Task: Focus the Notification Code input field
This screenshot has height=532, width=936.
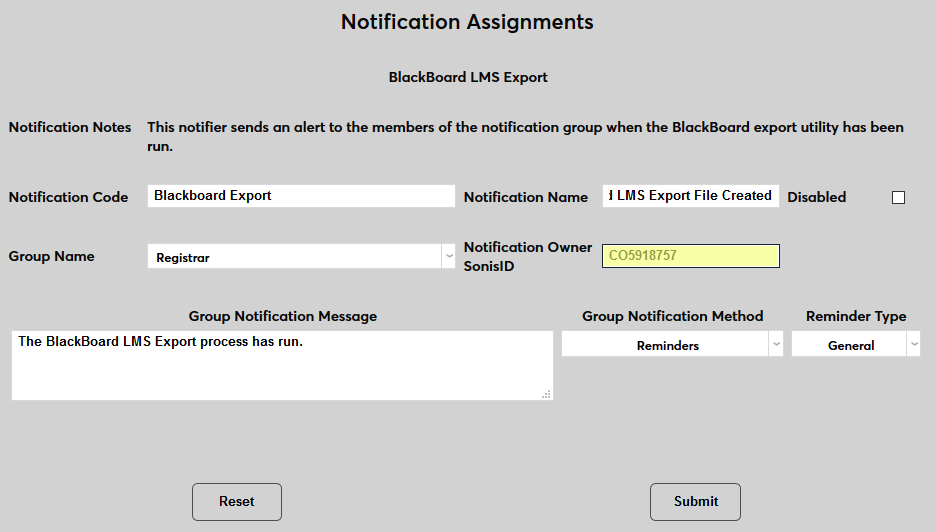Action: click(x=301, y=196)
